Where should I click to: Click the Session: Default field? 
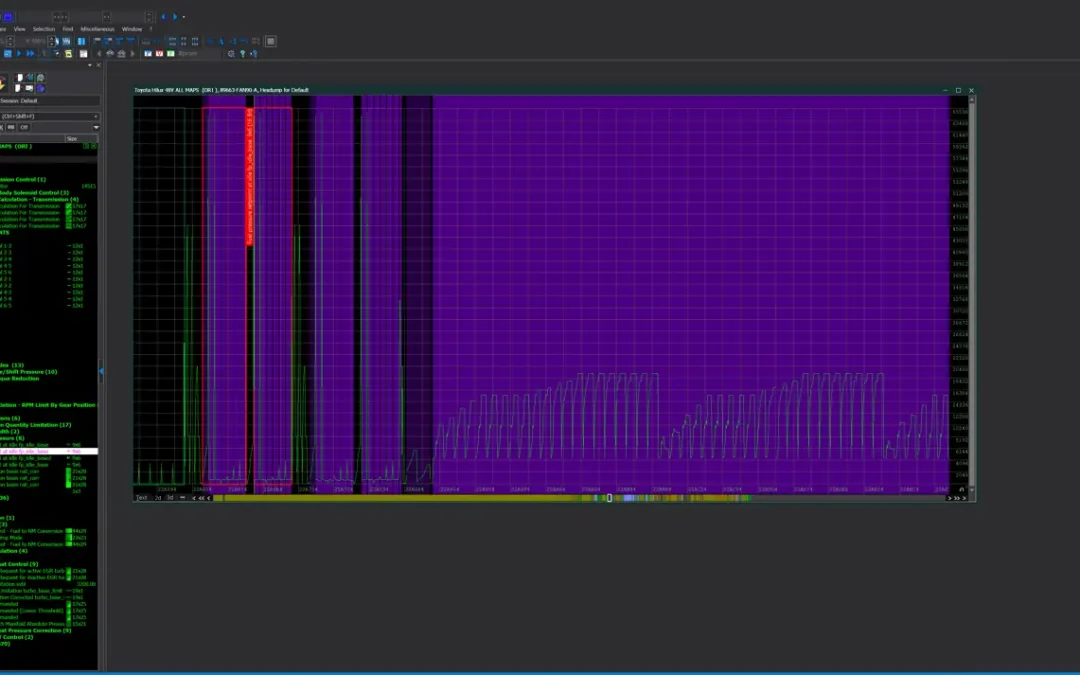pos(50,101)
